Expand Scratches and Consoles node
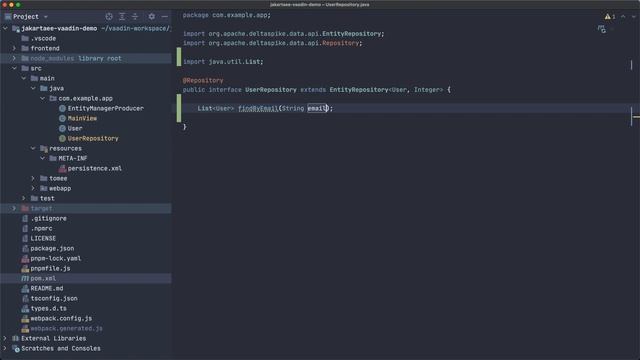Image resolution: width=640 pixels, height=360 pixels. point(5,348)
